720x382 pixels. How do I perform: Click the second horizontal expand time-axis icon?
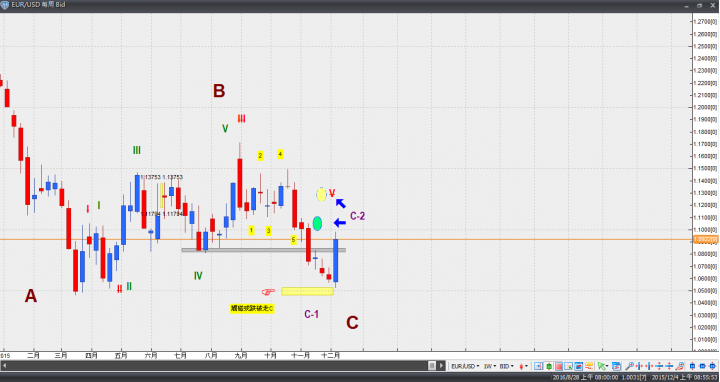[649, 366]
